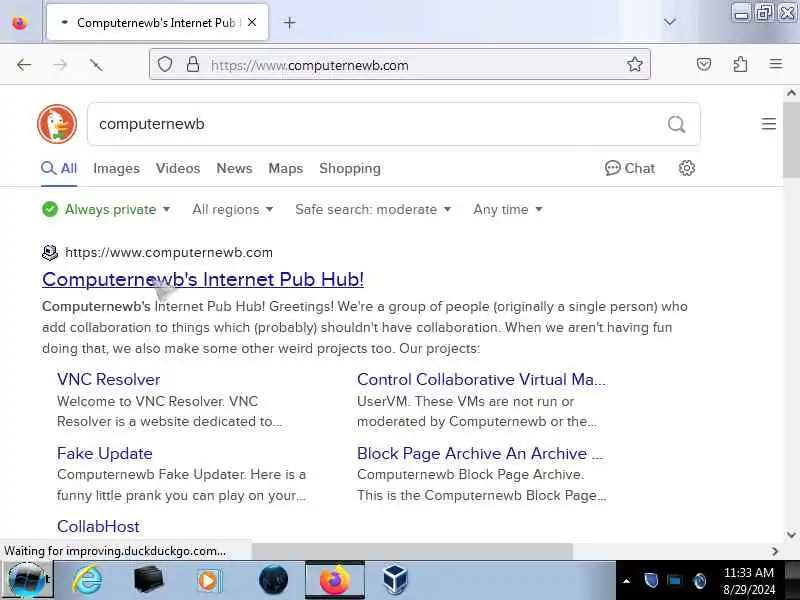Open the clock showing 11:33 AM
Image resolution: width=800 pixels, height=600 pixels.
748,581
